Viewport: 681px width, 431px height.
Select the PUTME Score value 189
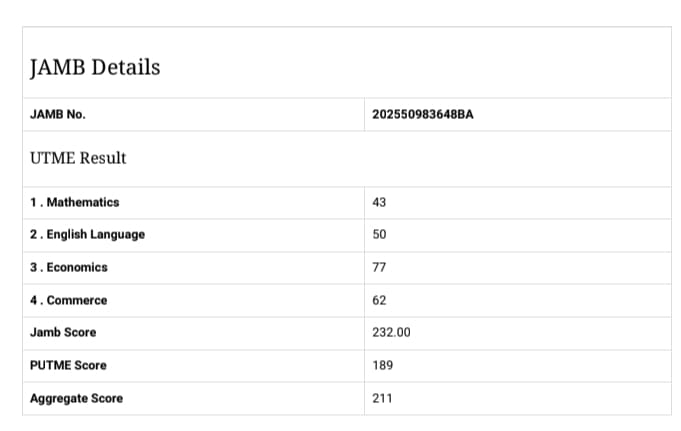click(x=382, y=365)
